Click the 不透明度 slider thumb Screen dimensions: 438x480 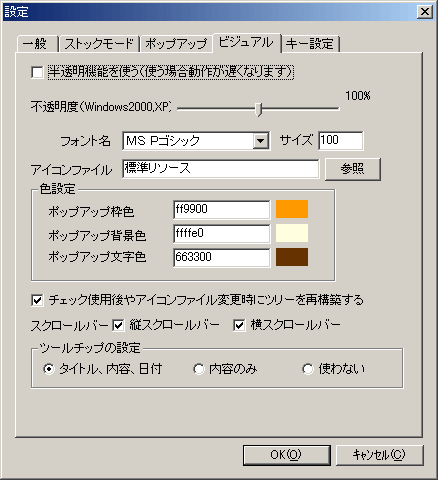click(x=259, y=109)
